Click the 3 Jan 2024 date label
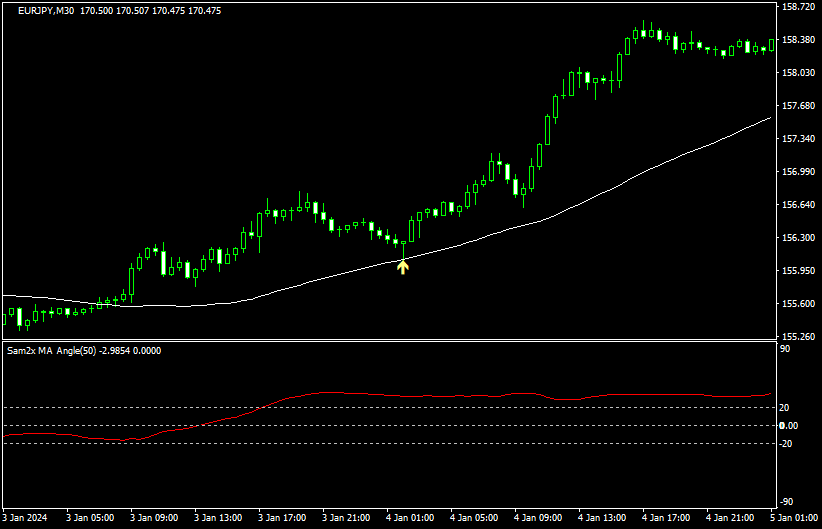 [x=27, y=518]
